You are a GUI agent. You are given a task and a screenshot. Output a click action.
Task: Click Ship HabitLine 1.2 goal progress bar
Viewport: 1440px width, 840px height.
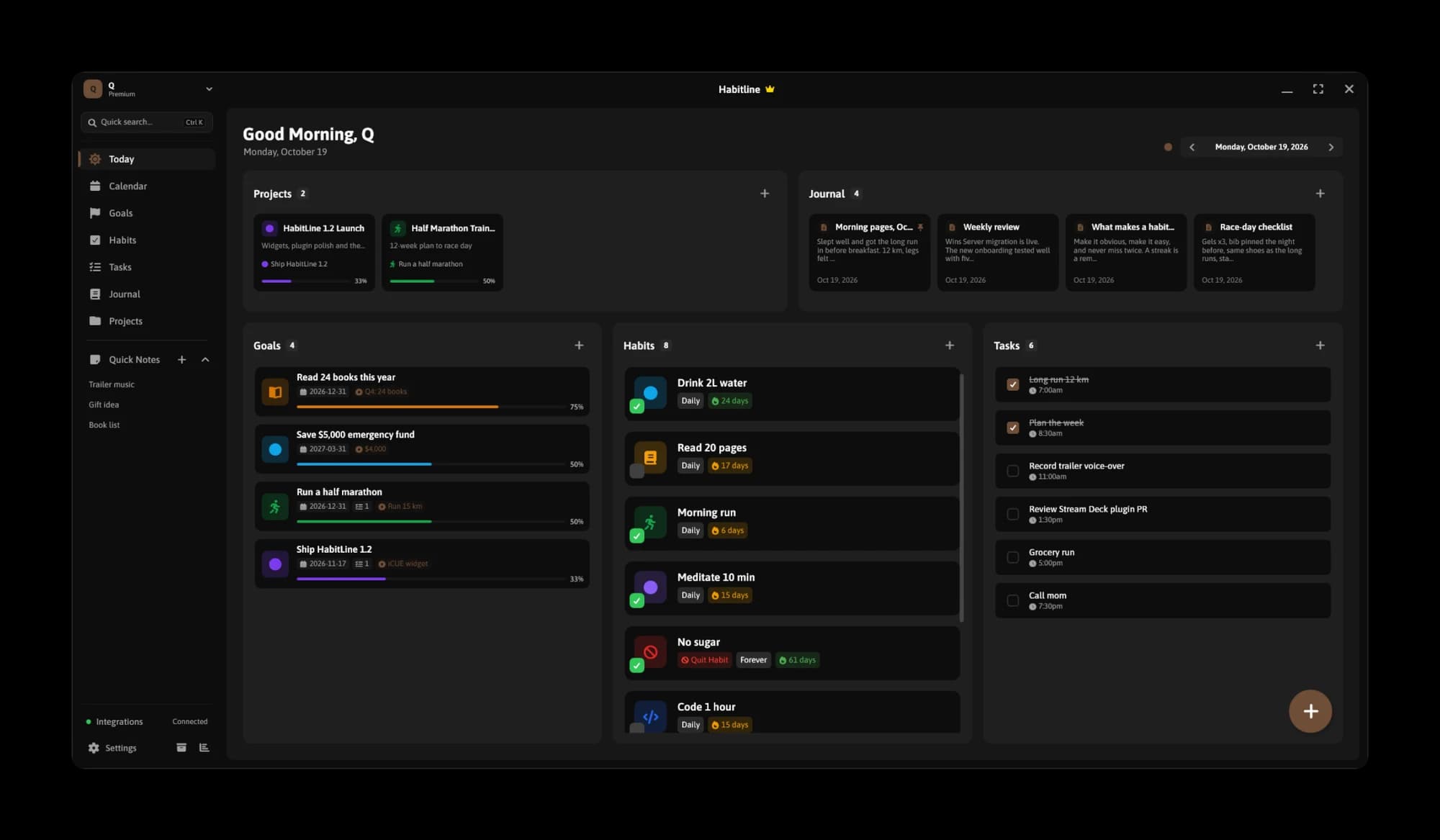(x=431, y=579)
